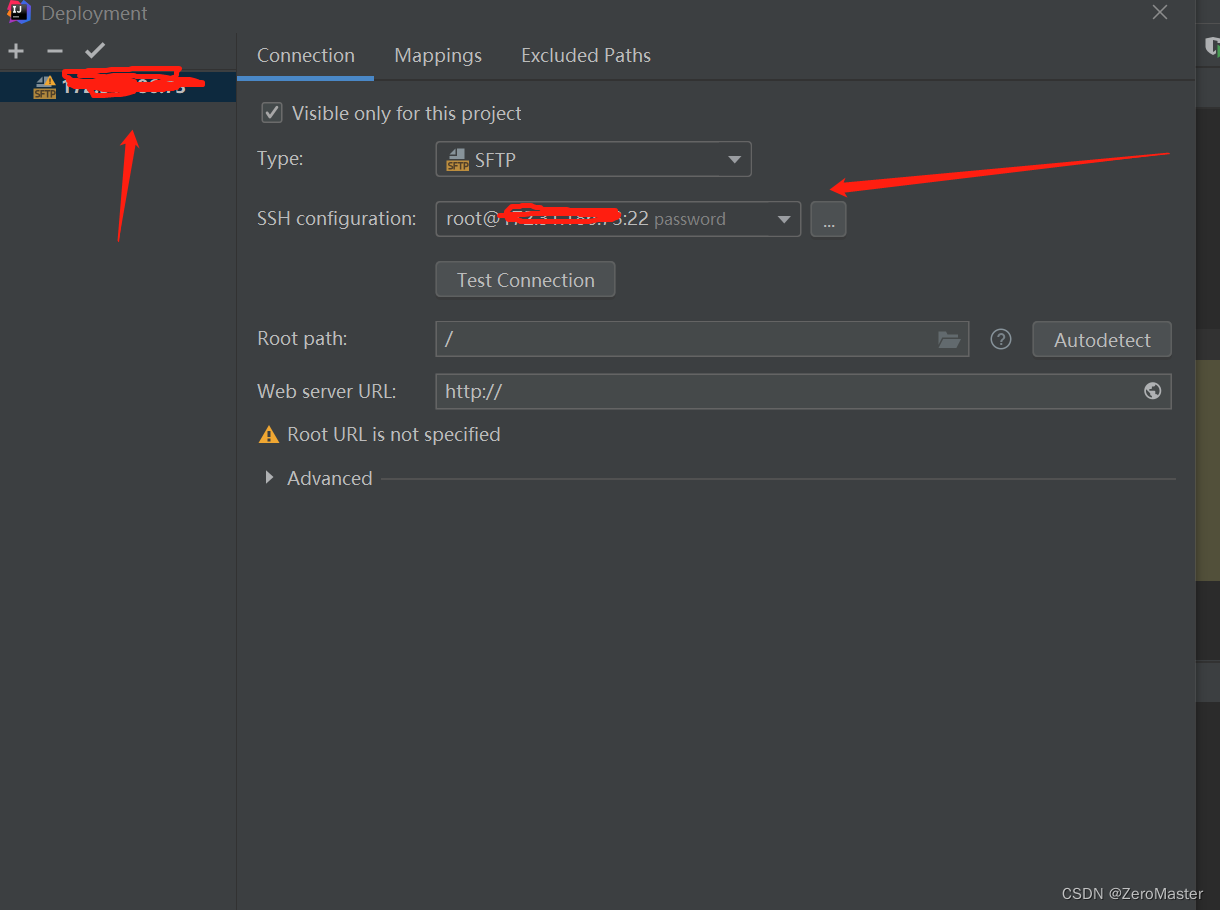1220x910 pixels.
Task: Open web server URL in browser globe icon
Action: tap(1153, 391)
